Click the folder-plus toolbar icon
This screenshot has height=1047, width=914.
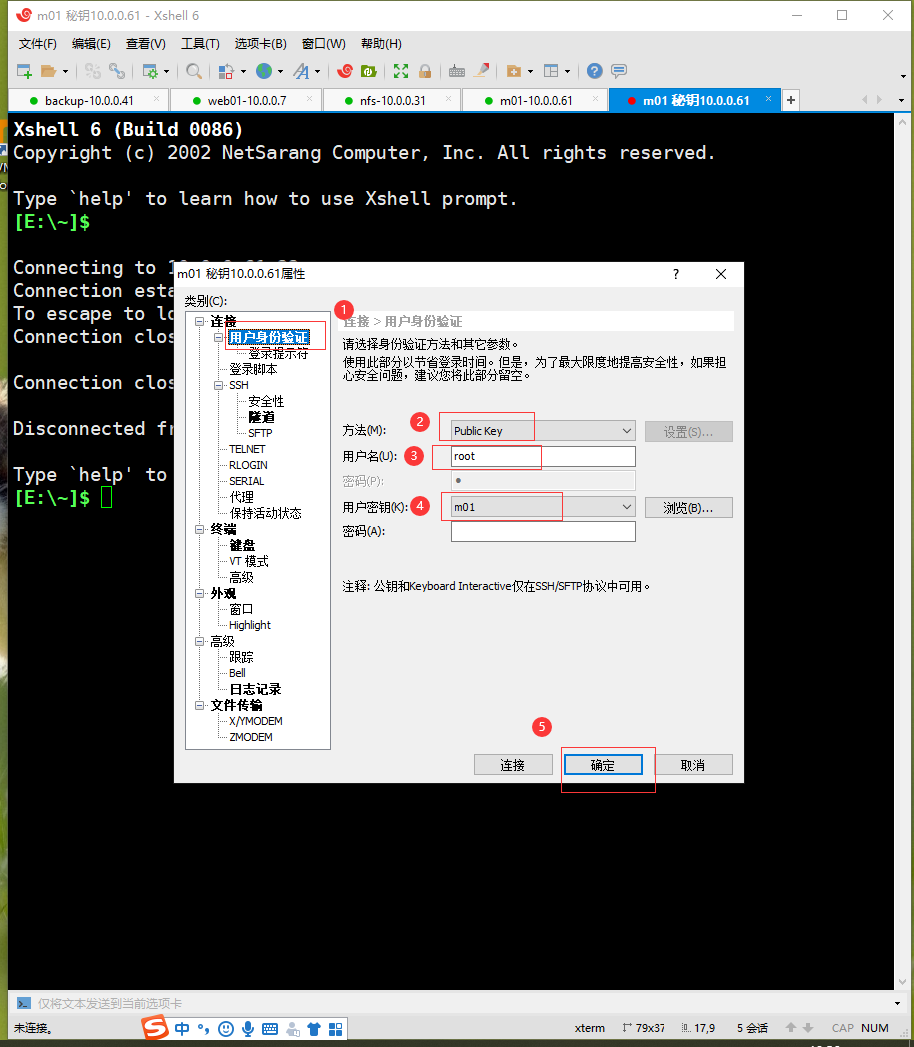[514, 71]
